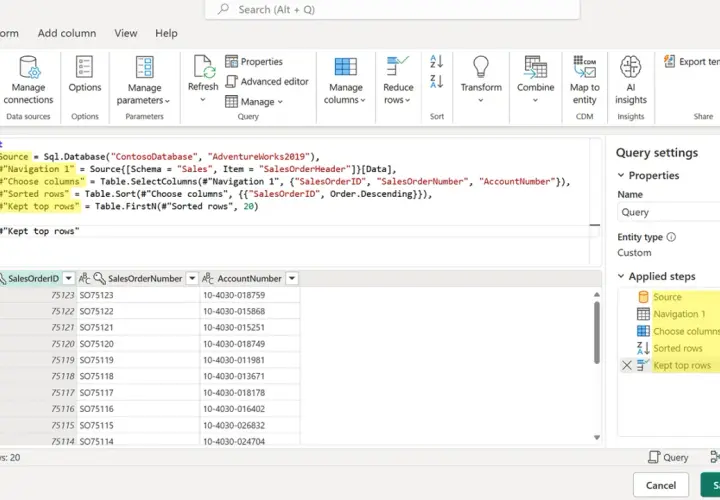Click cell 75117 in SalesOrderID
The height and width of the screenshot is (500, 720).
click(x=38, y=393)
